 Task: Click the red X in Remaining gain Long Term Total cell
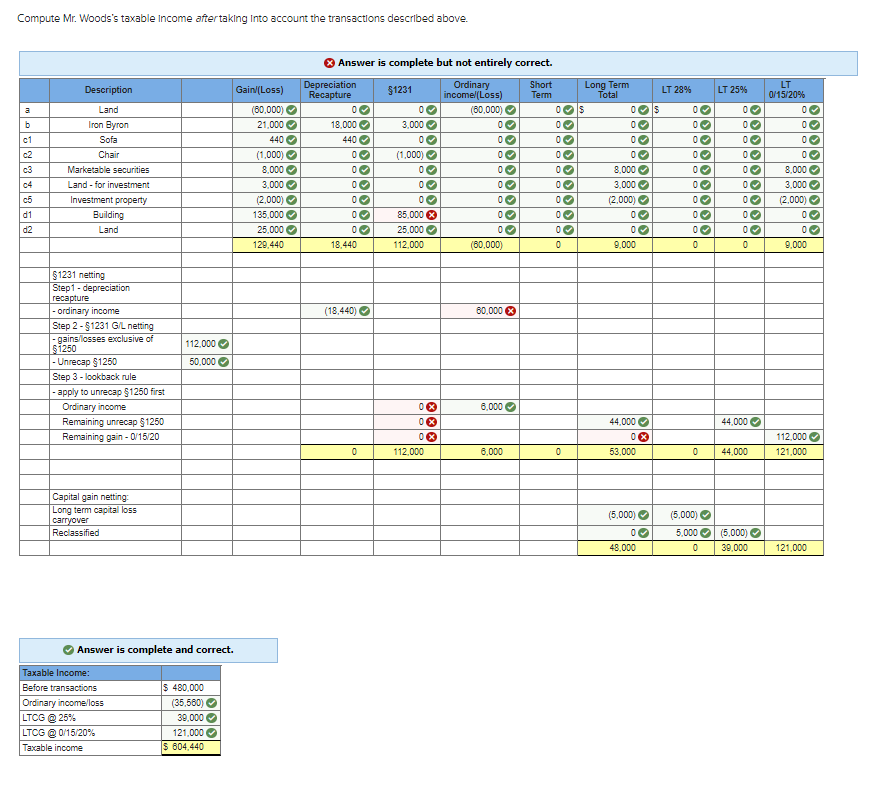coord(644,437)
